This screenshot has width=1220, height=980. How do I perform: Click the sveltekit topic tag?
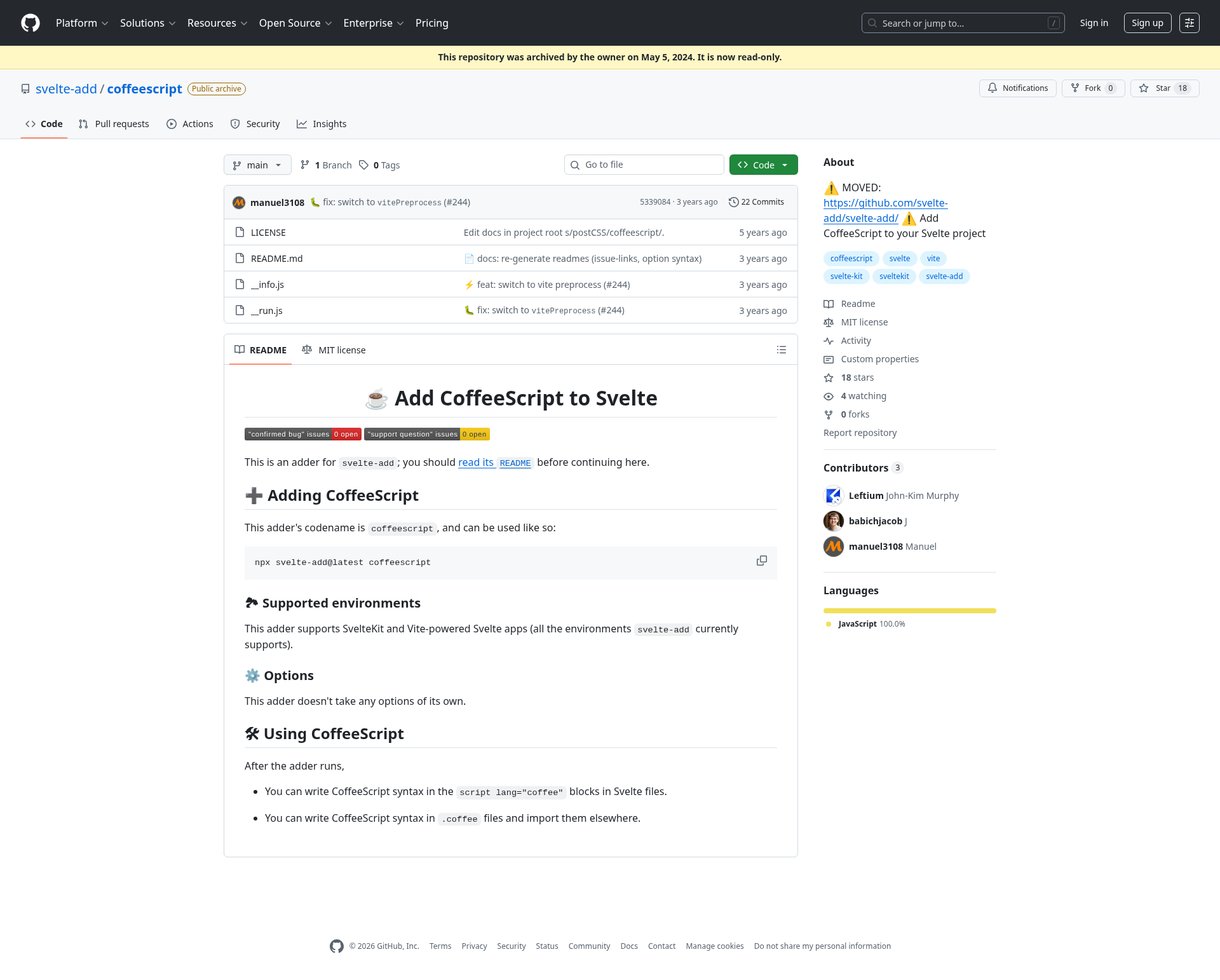(x=894, y=276)
